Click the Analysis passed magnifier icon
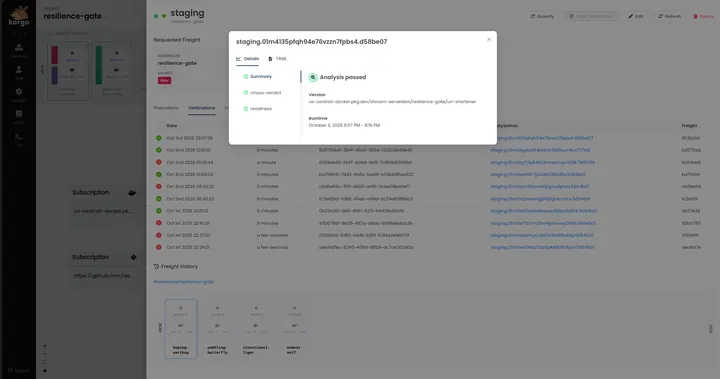 [x=313, y=77]
